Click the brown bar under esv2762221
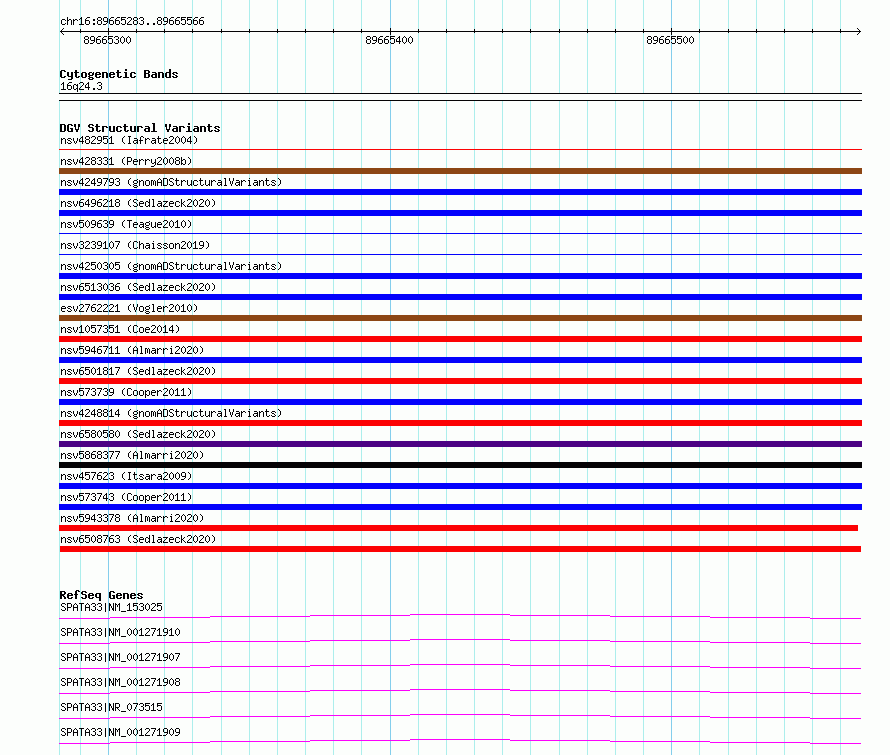890x755 pixels. coord(460,318)
